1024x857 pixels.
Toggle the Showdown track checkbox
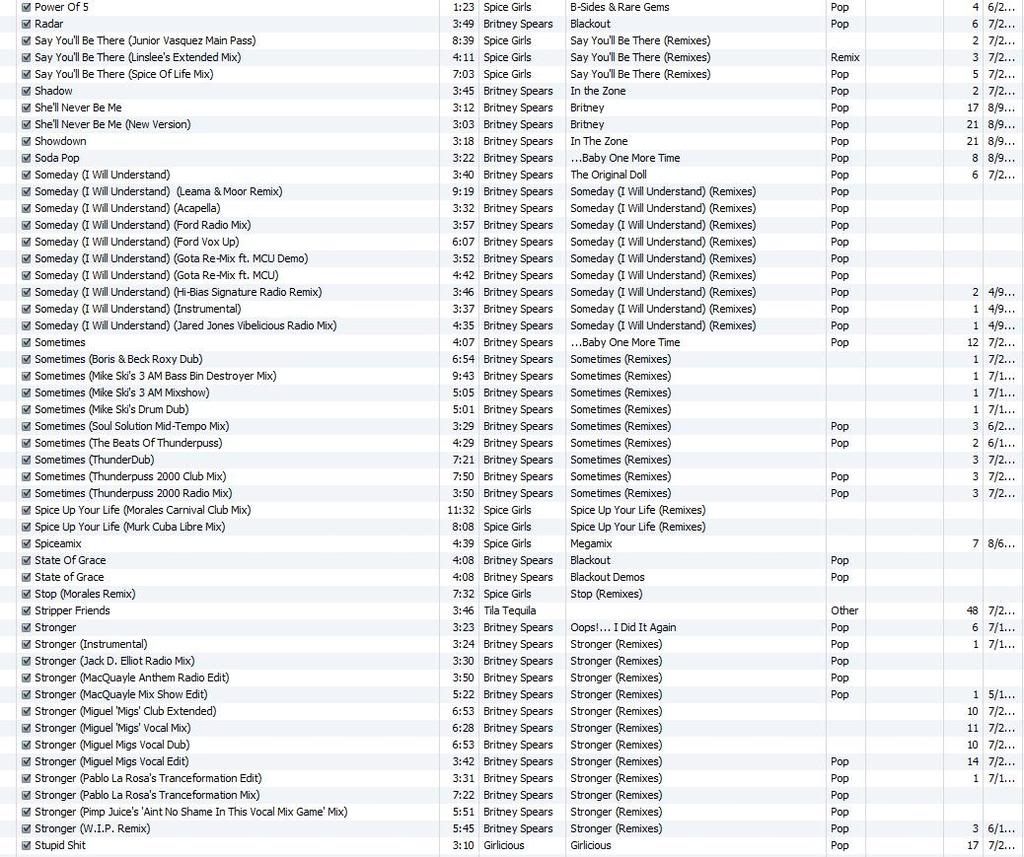26,141
